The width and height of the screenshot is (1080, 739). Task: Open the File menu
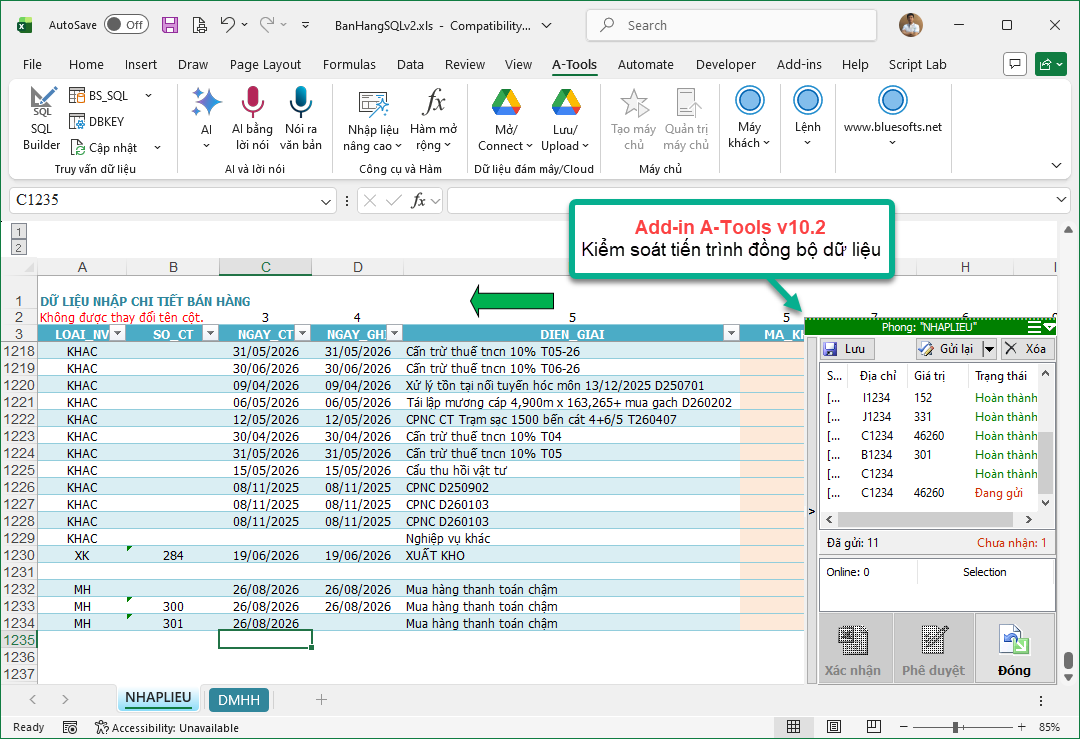click(x=32, y=65)
